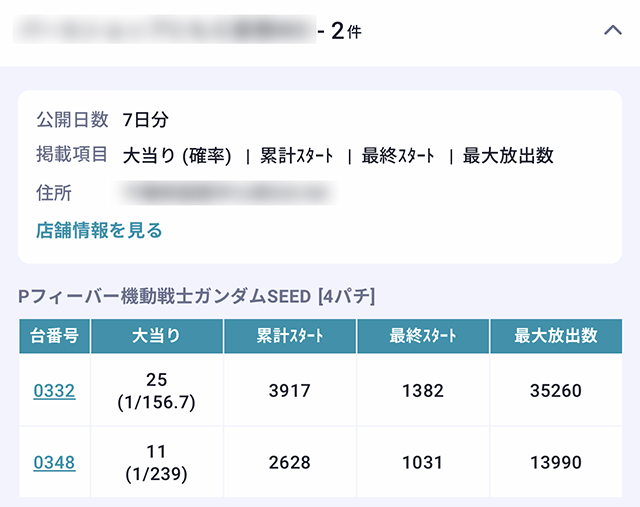Click final start value 1031

[422, 462]
